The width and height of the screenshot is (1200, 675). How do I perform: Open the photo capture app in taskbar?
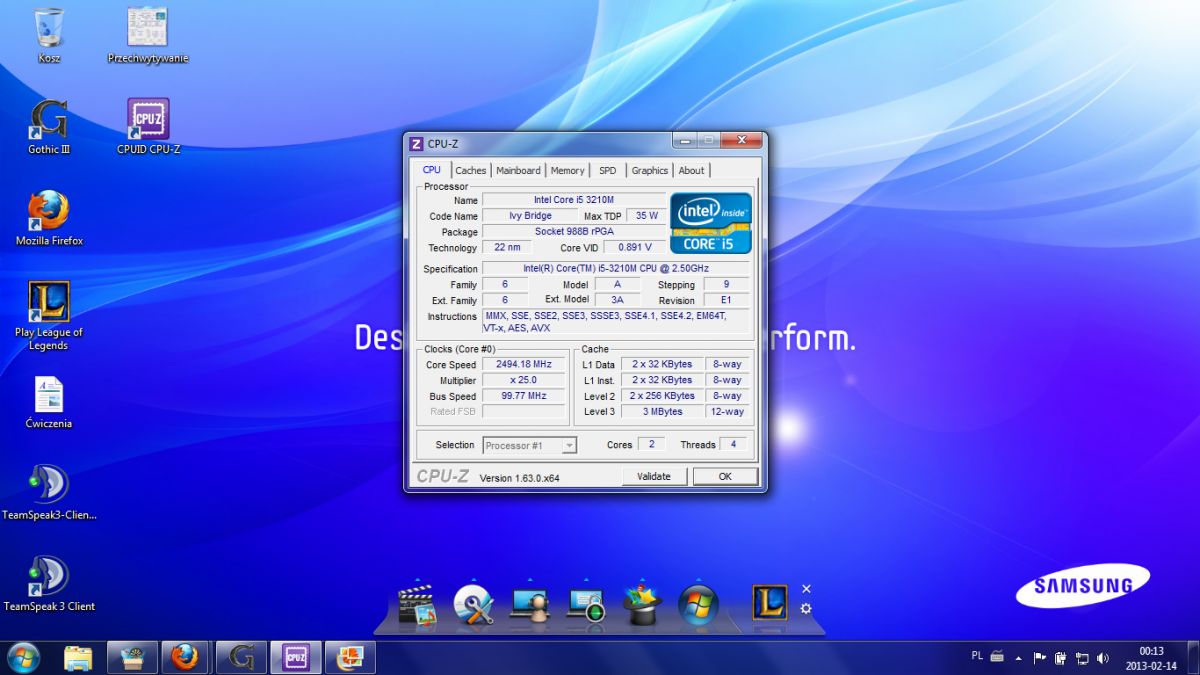click(351, 657)
